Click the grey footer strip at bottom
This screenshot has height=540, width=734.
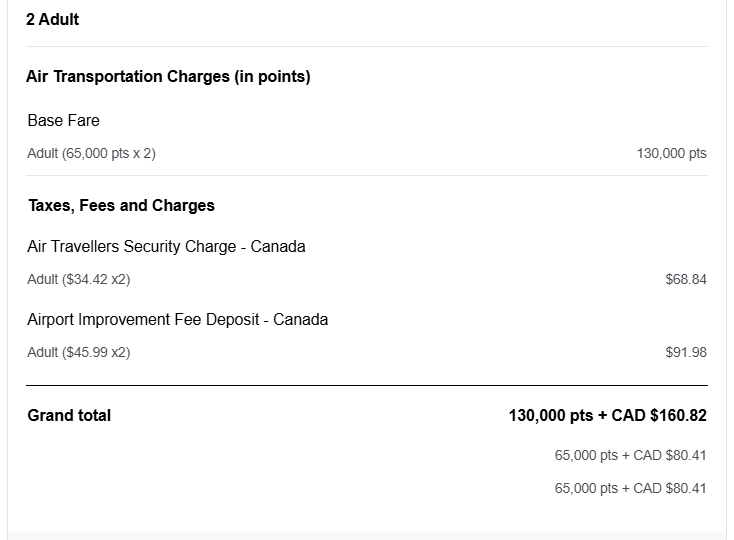click(367, 536)
